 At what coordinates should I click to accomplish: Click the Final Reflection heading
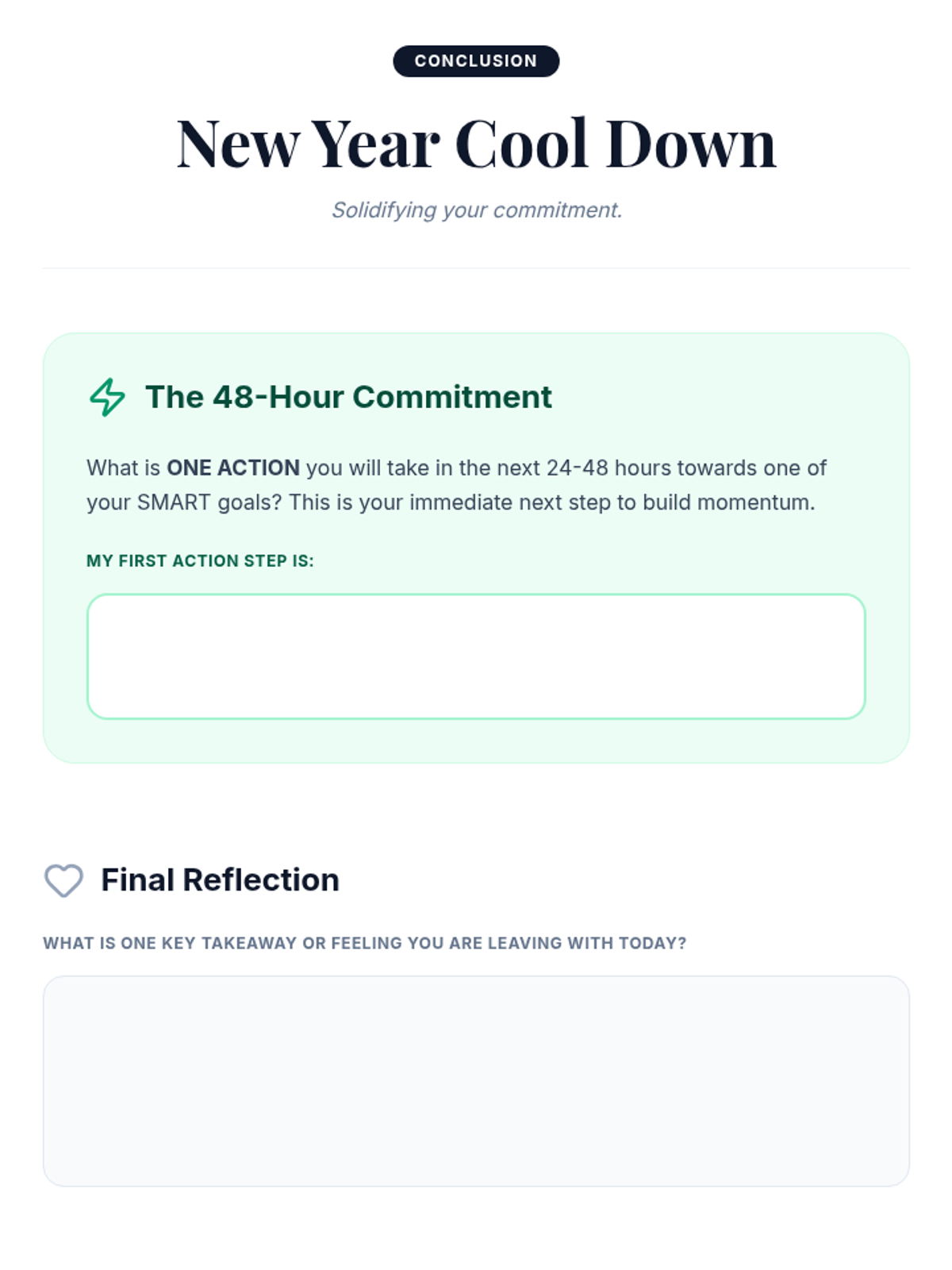click(x=220, y=880)
